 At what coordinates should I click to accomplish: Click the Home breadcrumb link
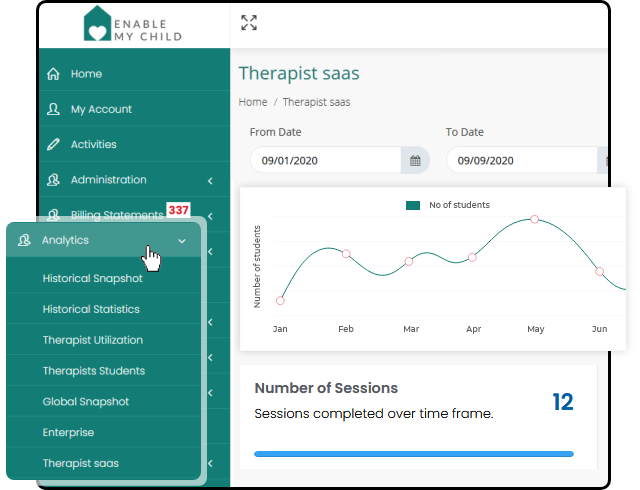(x=253, y=102)
